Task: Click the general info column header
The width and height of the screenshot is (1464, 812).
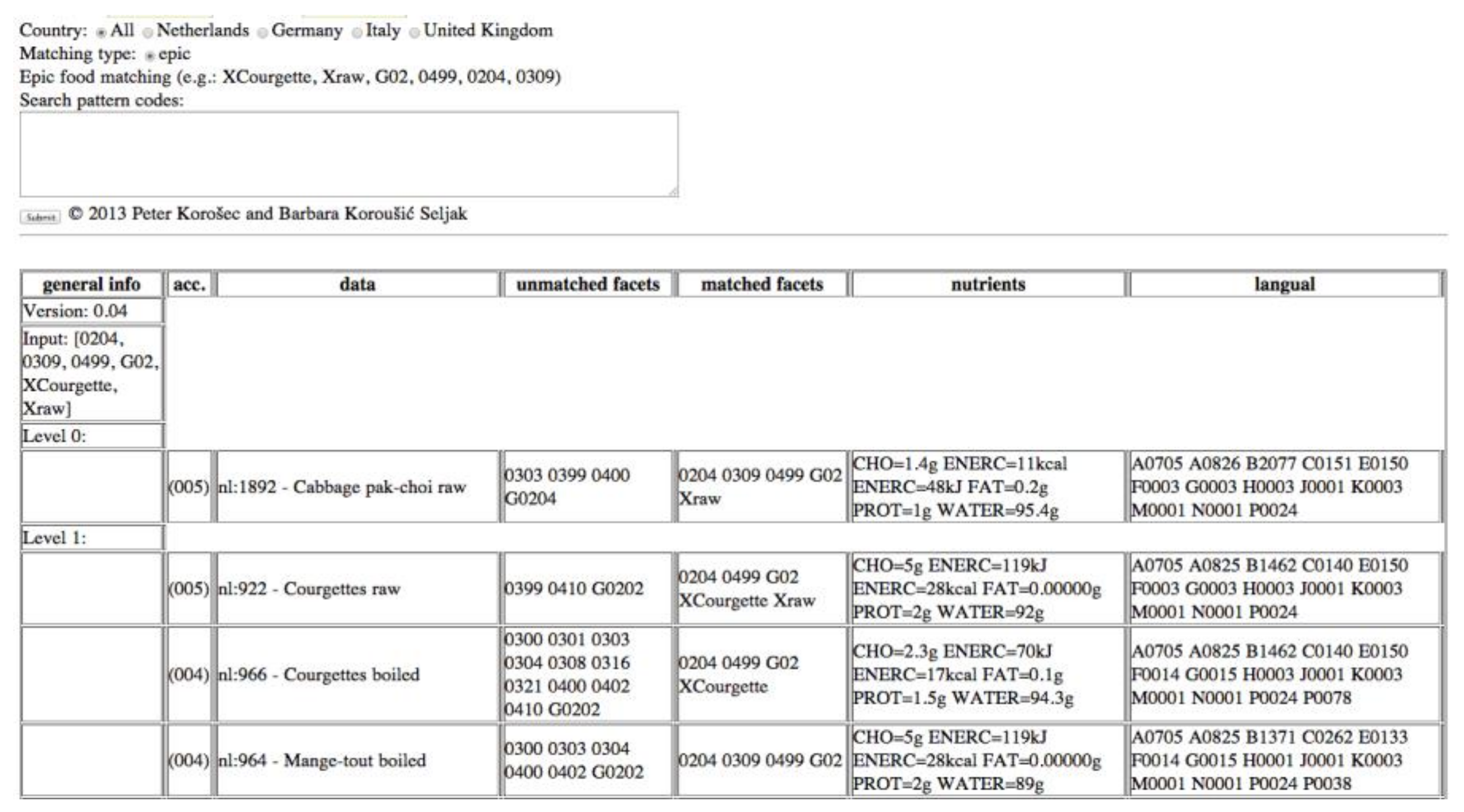Action: 92,284
